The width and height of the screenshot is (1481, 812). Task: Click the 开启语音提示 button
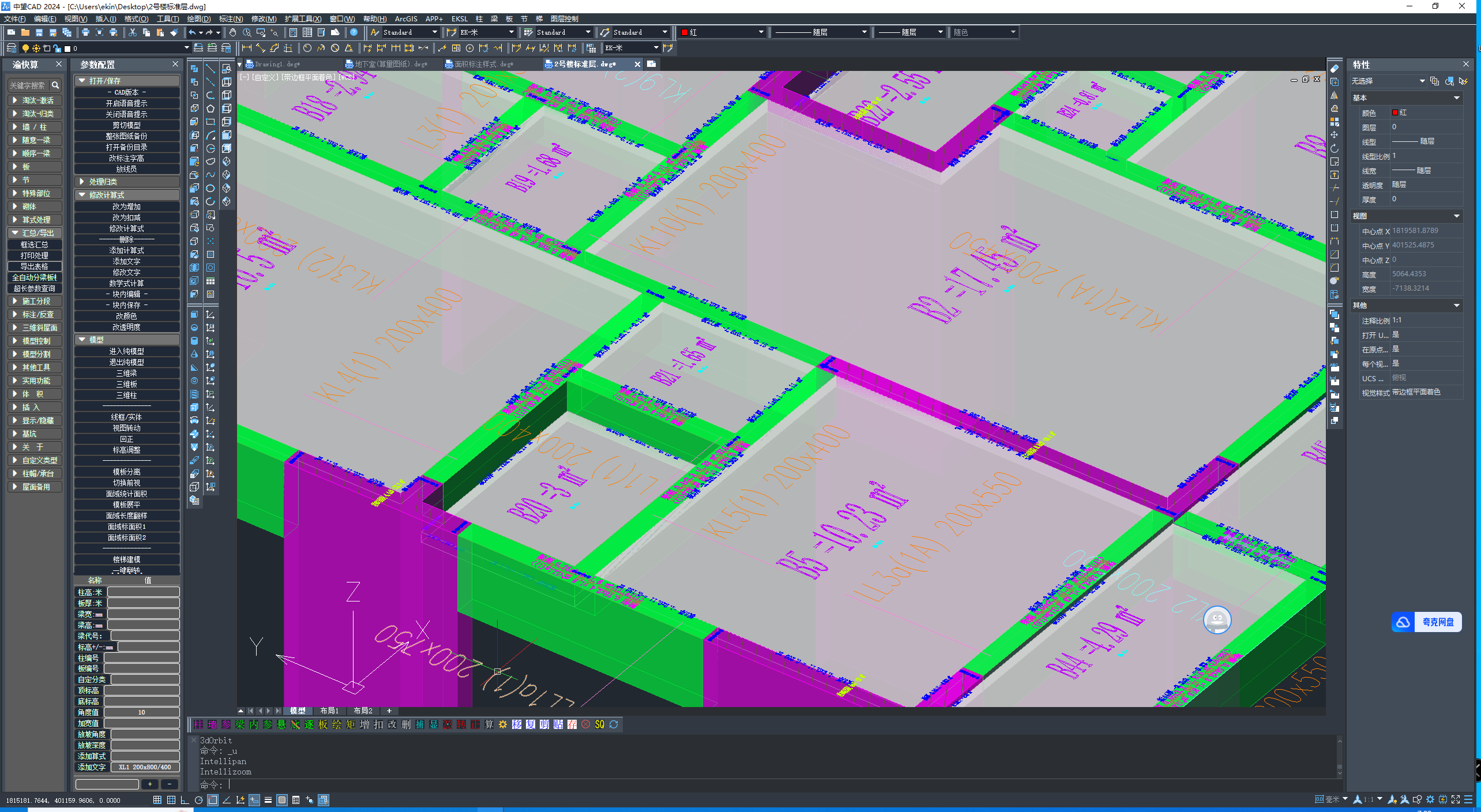127,103
